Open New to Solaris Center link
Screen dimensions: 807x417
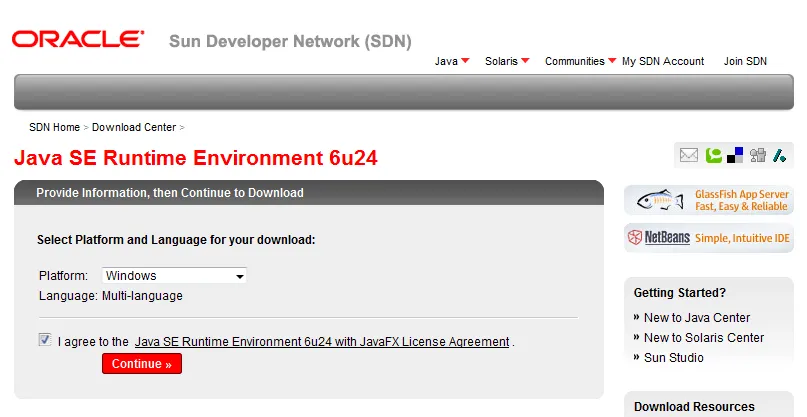click(x=704, y=338)
